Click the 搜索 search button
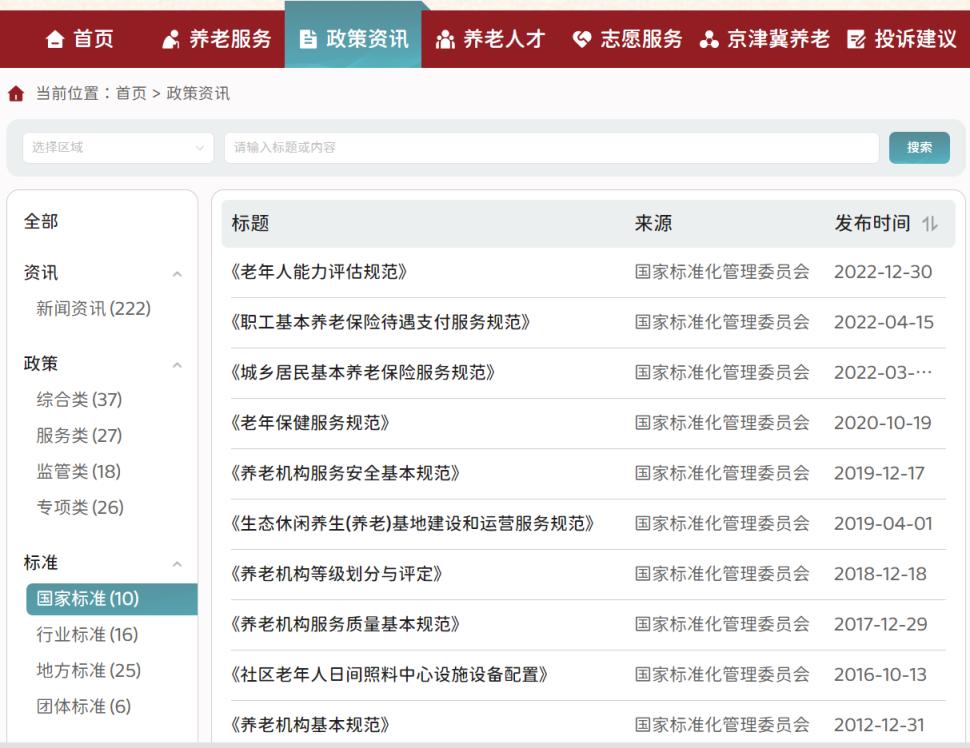970x748 pixels. pyautogui.click(x=919, y=147)
